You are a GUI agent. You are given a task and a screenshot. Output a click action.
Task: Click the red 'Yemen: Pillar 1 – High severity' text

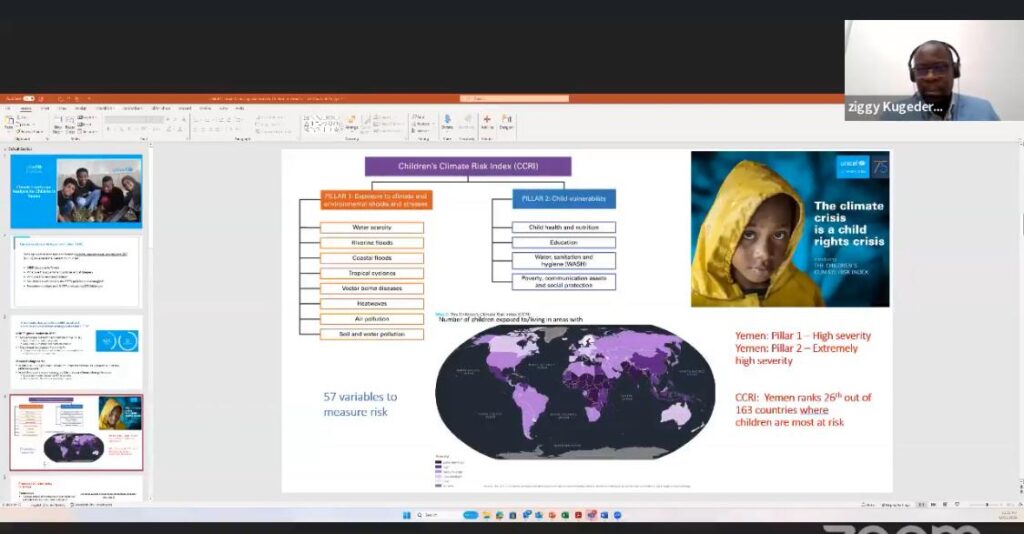click(803, 336)
